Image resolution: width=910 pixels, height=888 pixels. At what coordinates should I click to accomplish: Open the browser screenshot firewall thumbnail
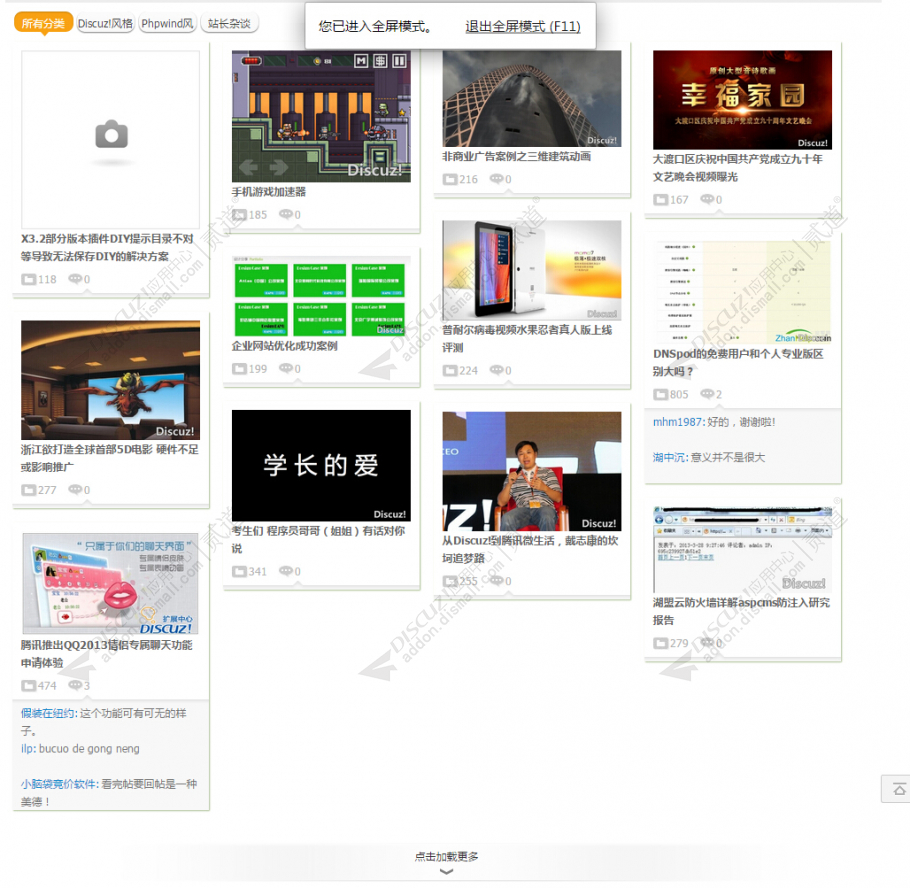click(x=742, y=549)
